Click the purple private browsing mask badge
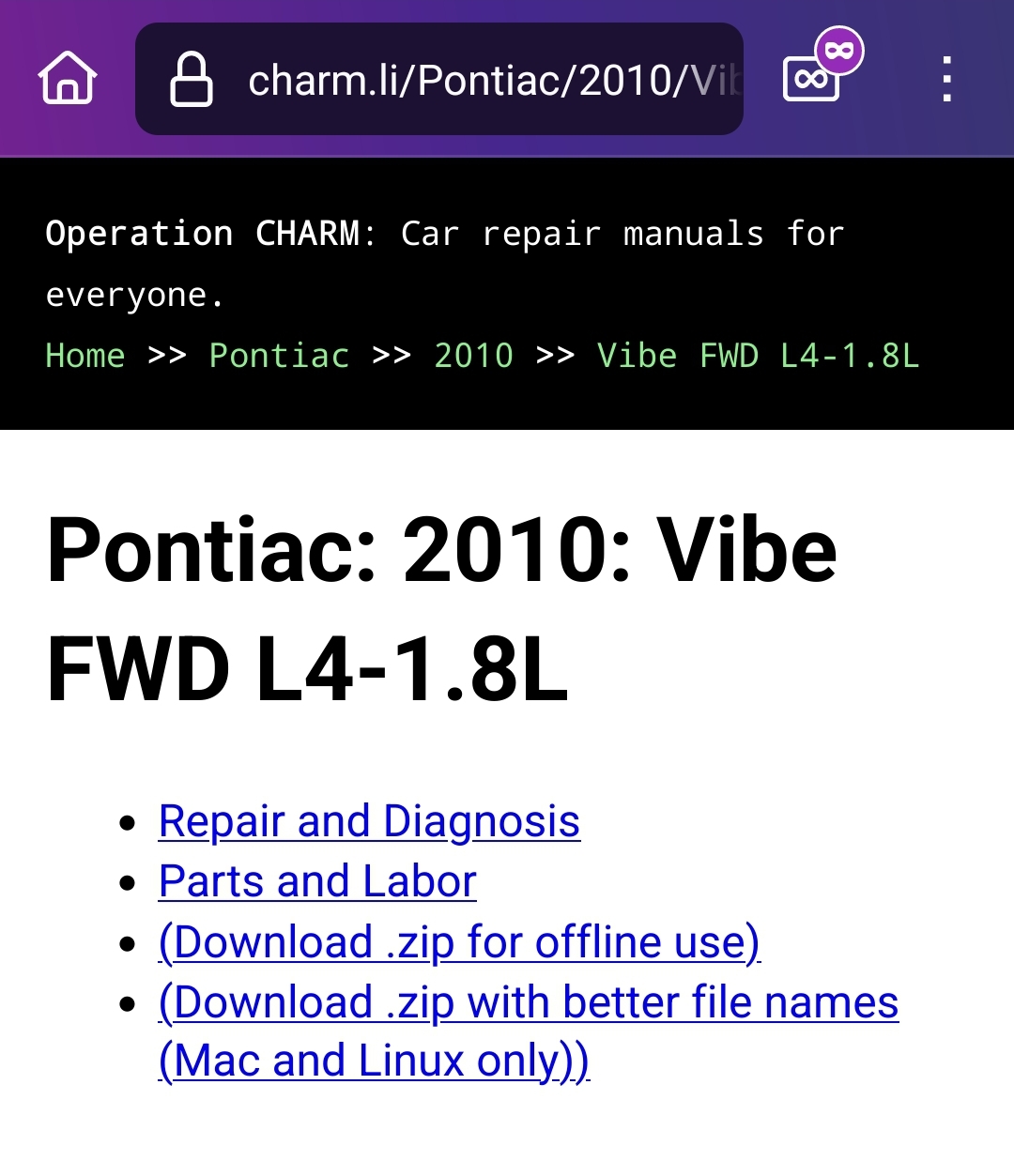The width and height of the screenshot is (1014, 1176). point(839,51)
